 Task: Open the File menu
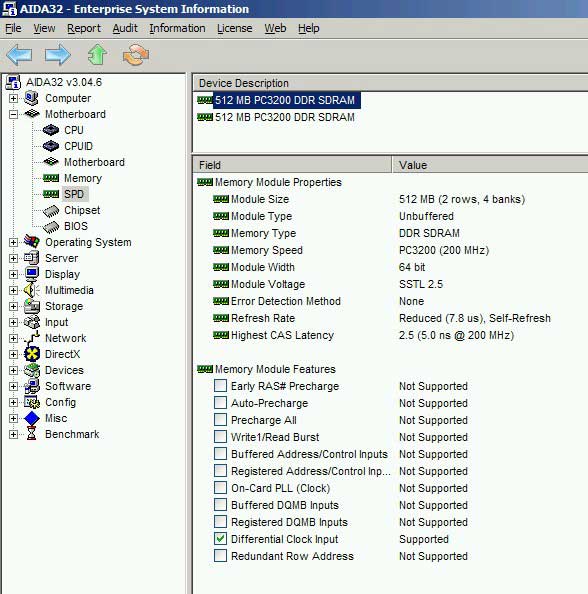point(13,28)
